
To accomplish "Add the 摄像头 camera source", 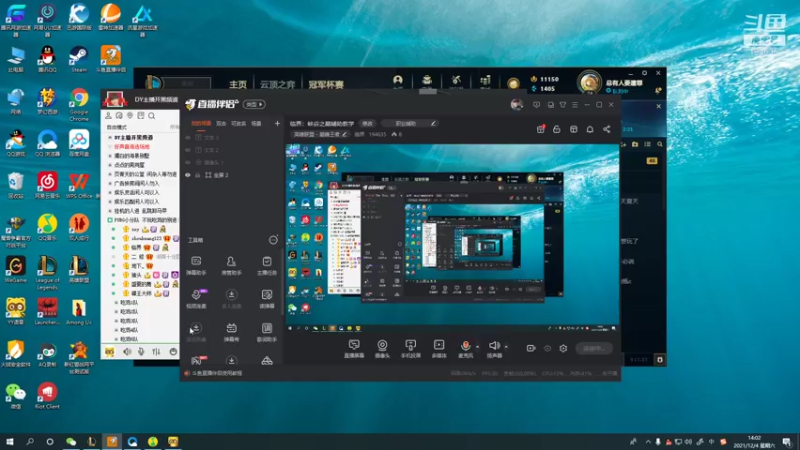I will pyautogui.click(x=382, y=349).
